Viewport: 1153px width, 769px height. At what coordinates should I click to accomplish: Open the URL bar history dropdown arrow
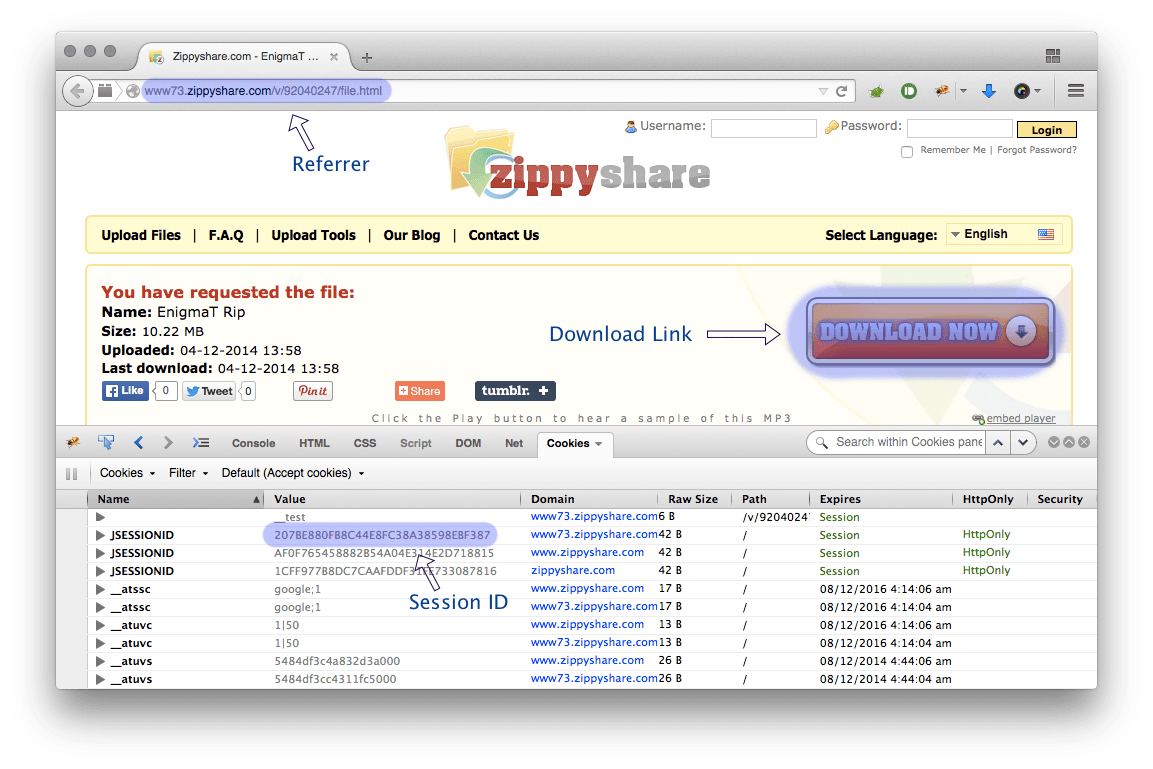click(823, 91)
